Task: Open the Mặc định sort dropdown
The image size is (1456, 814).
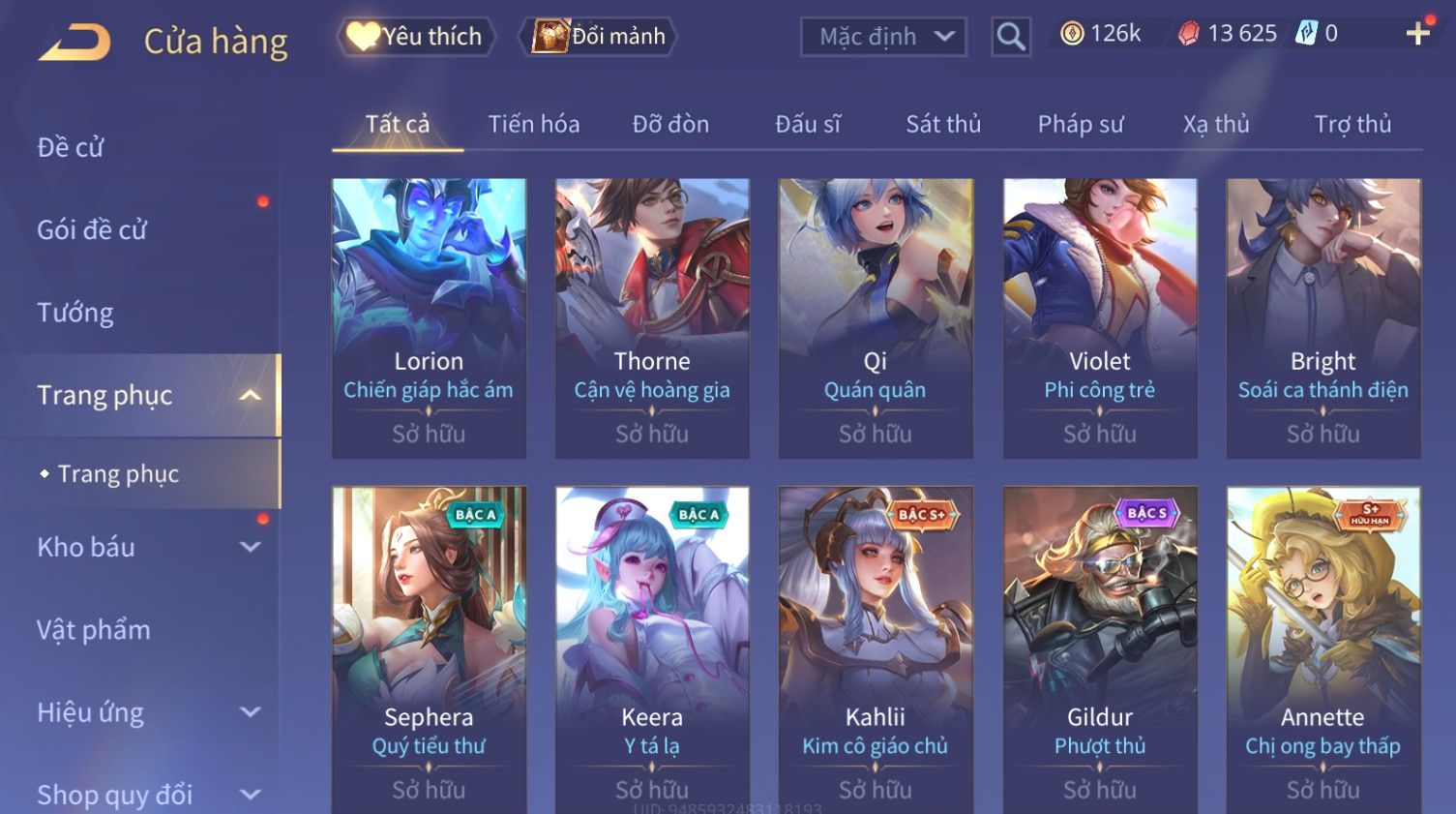Action: [883, 37]
